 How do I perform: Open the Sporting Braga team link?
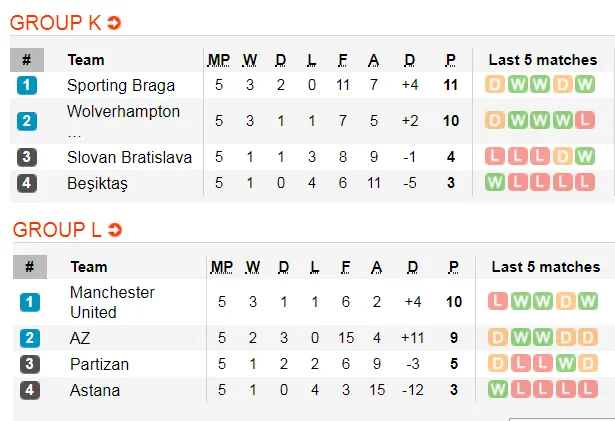click(x=120, y=85)
